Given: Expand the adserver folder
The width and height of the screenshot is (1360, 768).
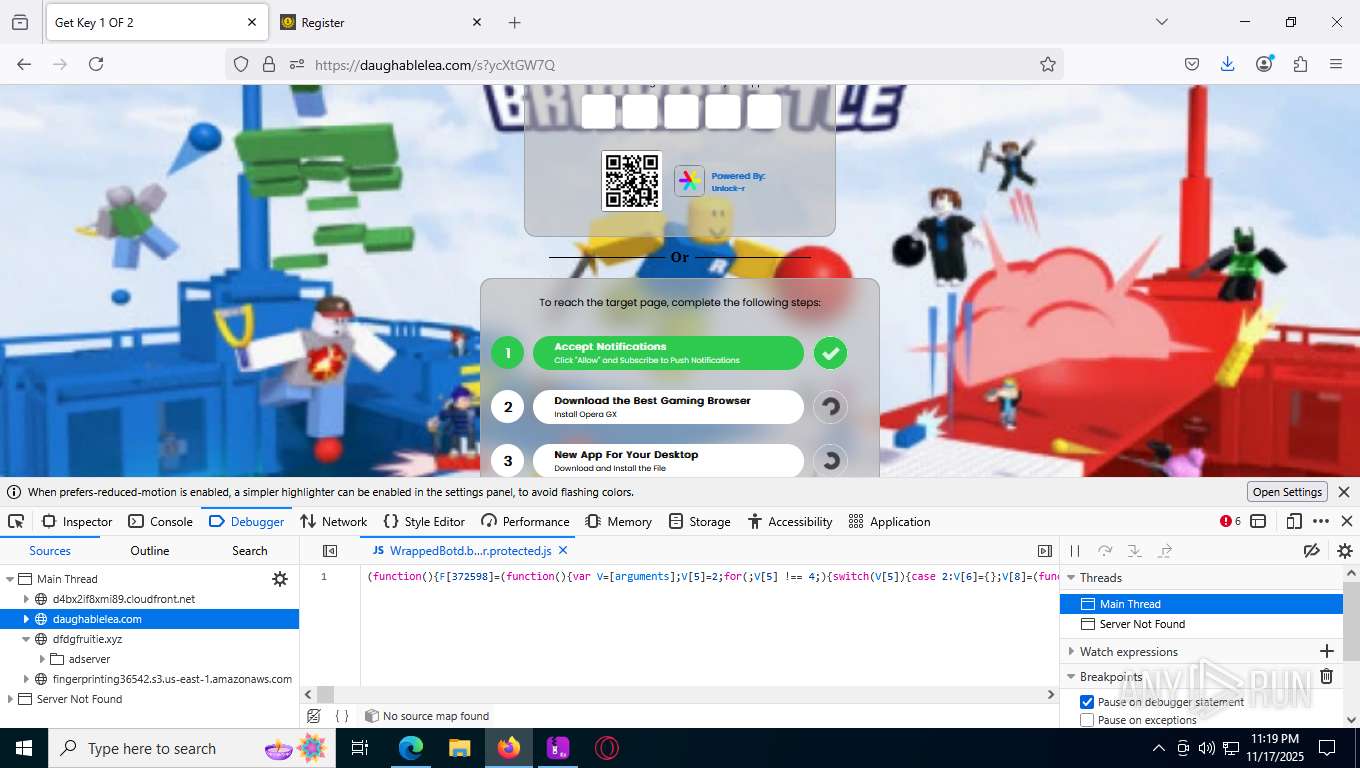Looking at the screenshot, I should click(43, 659).
